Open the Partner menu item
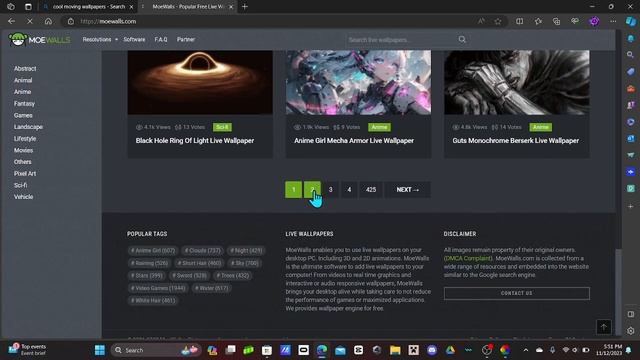Screen dimensions: 640x360 tap(186, 40)
